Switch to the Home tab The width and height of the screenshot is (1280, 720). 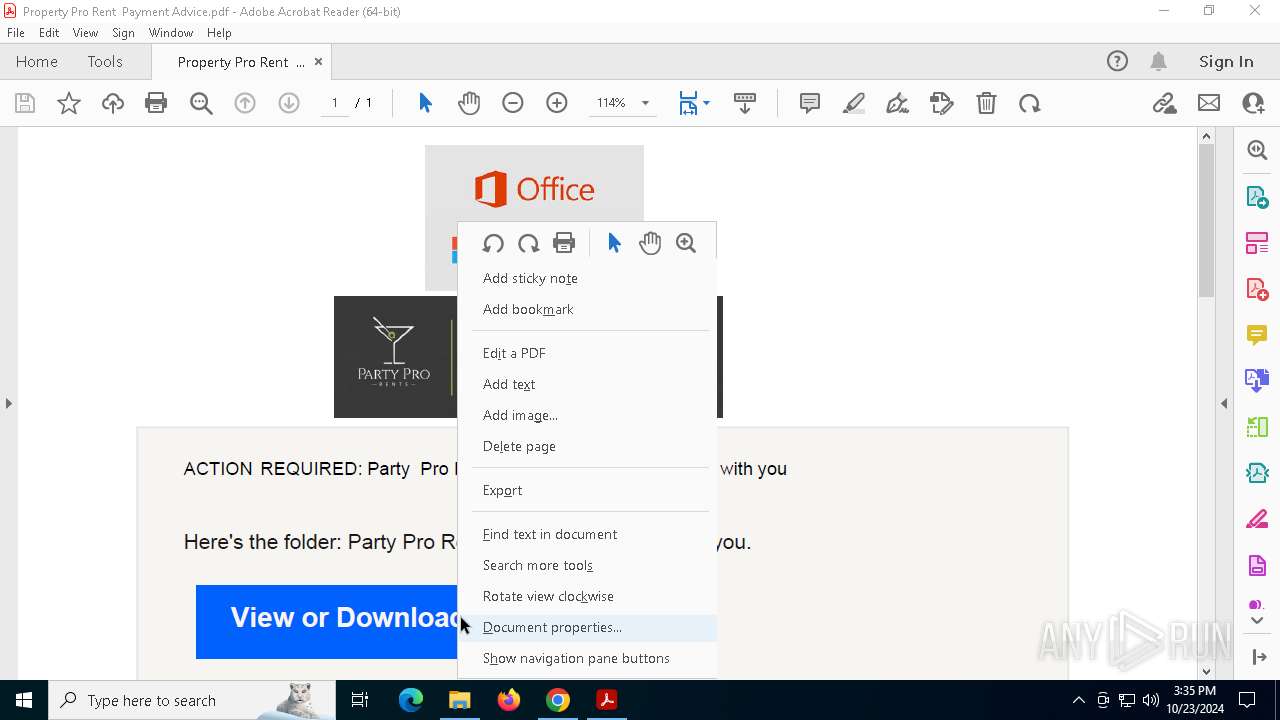(x=37, y=61)
